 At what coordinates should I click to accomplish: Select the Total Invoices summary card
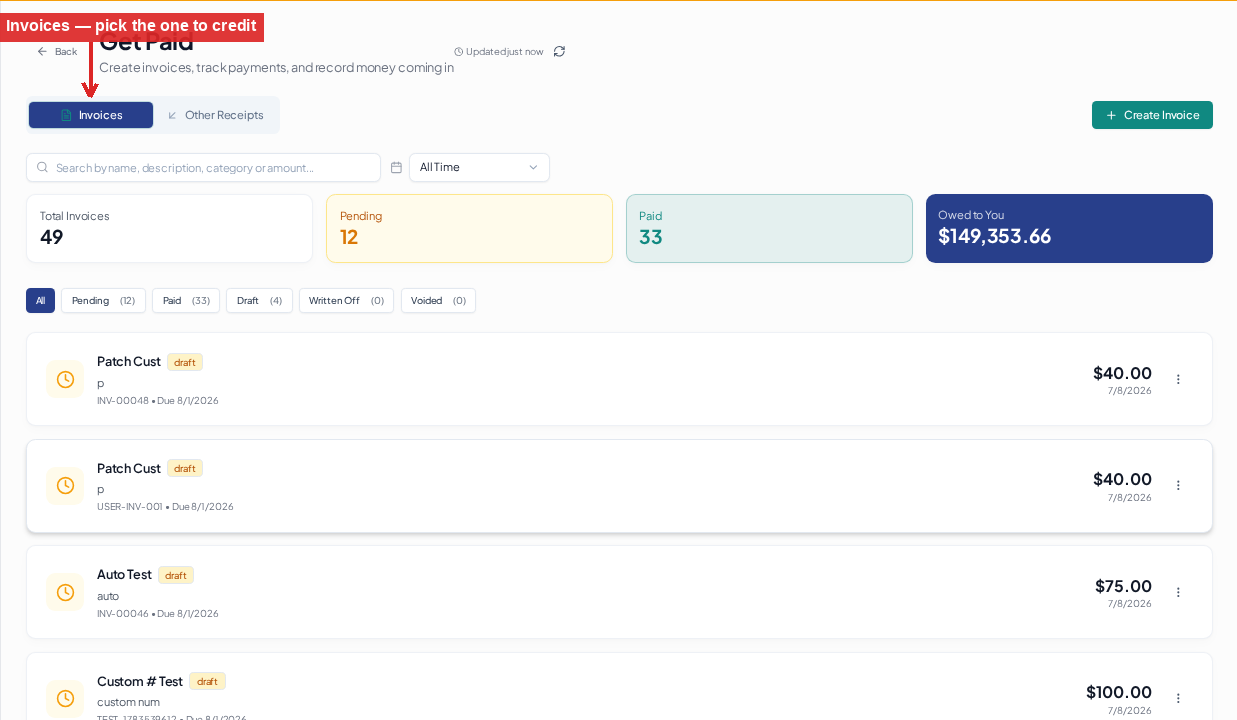click(169, 228)
